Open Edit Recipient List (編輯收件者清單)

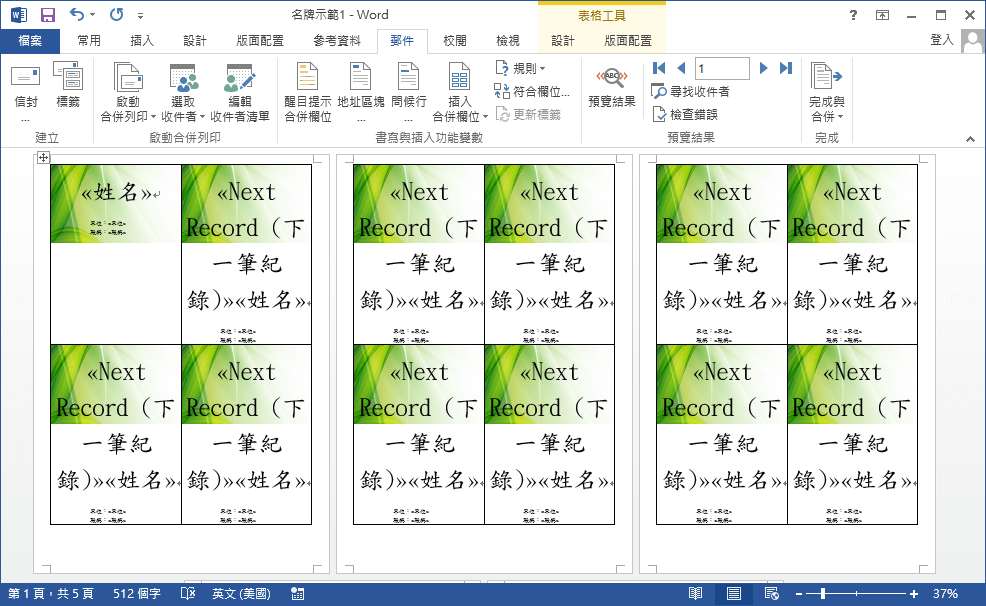[240, 95]
